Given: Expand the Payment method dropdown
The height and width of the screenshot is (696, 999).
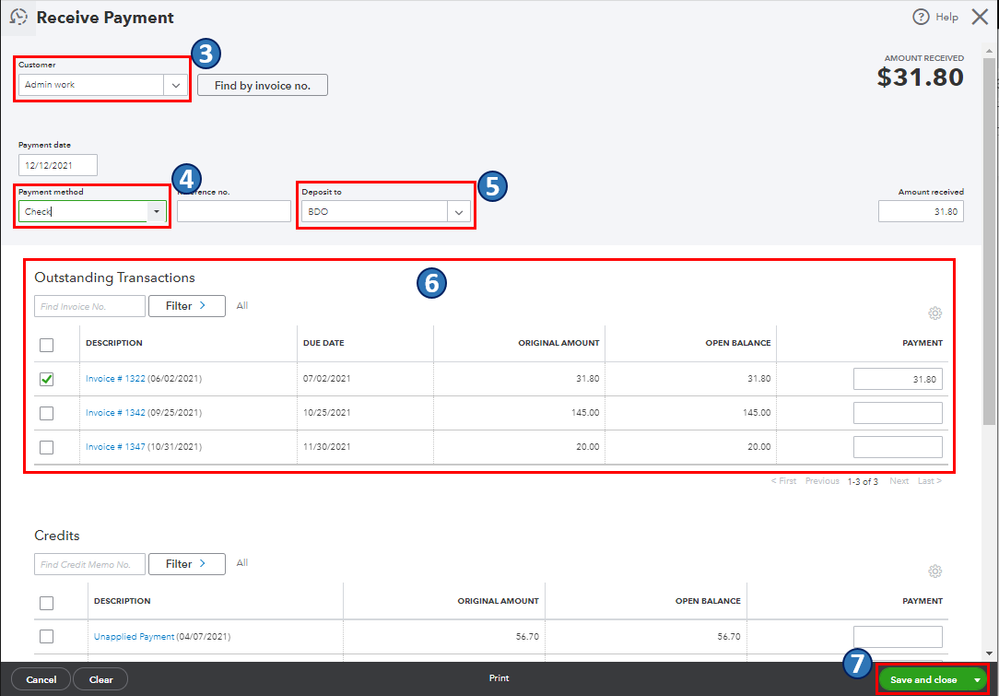Looking at the screenshot, I should coord(156,212).
